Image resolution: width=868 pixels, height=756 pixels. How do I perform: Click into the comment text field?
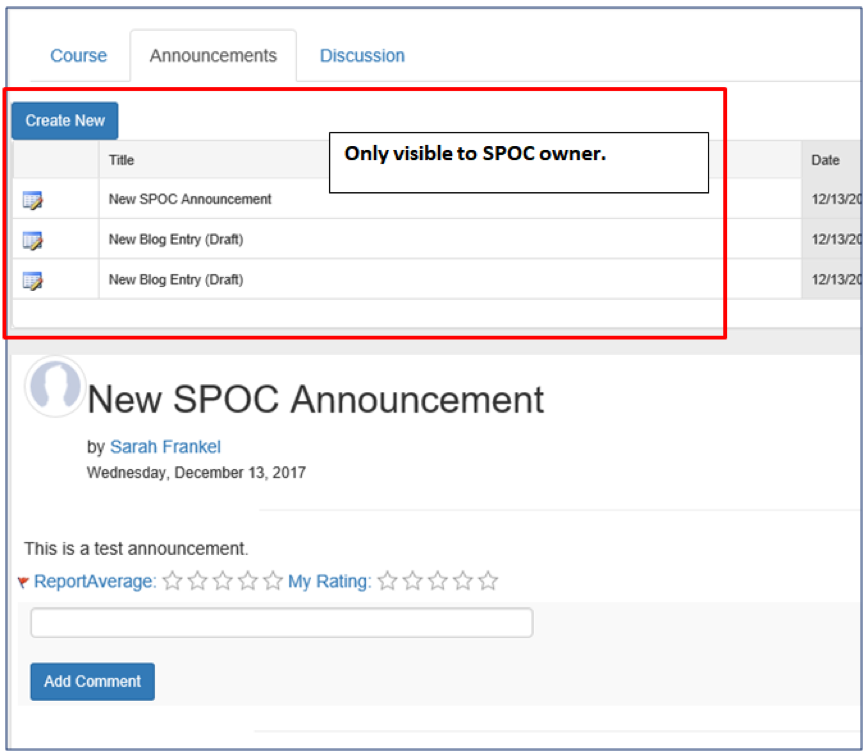[281, 623]
